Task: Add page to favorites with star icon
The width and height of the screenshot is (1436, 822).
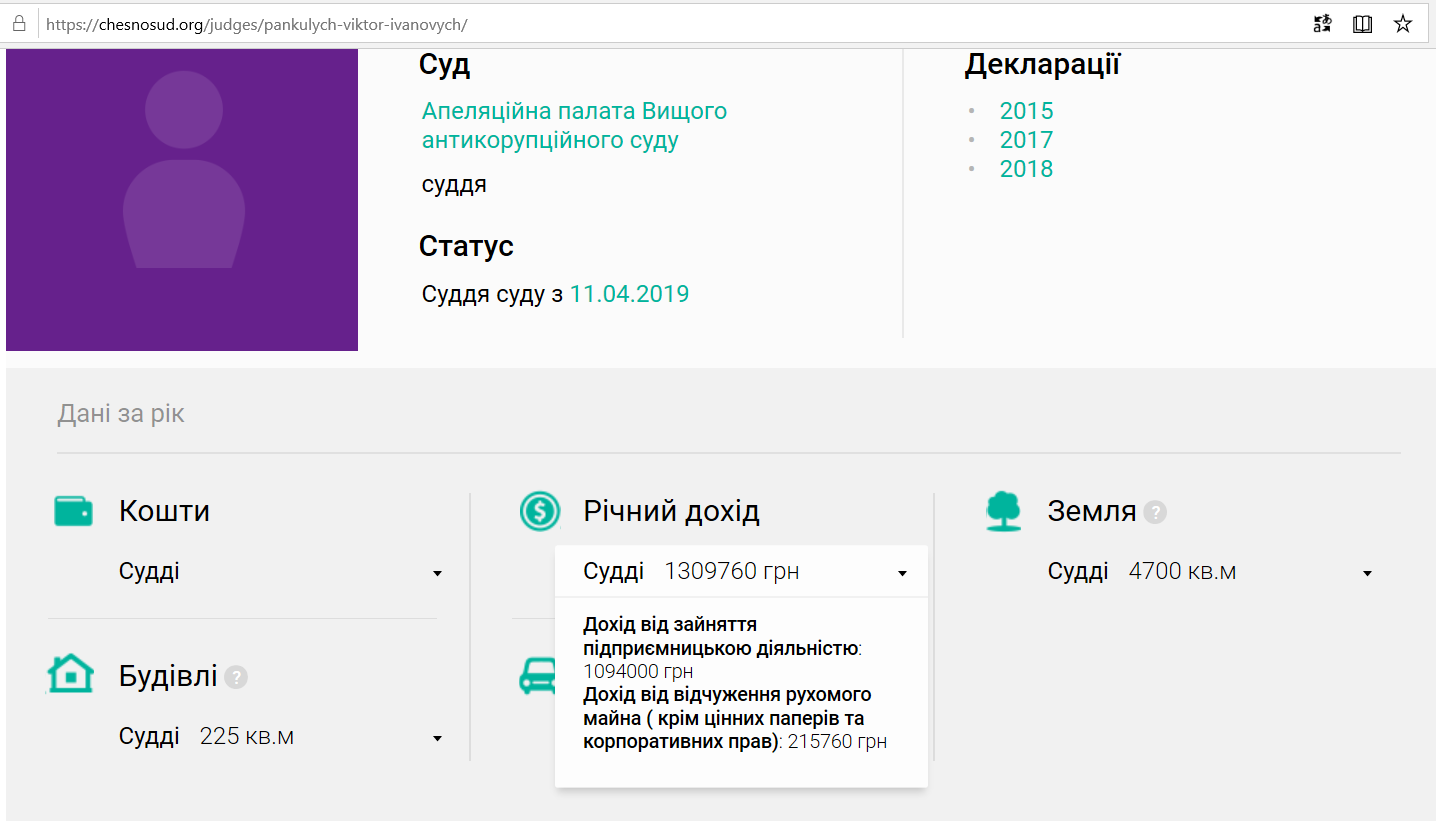Action: [x=1403, y=24]
